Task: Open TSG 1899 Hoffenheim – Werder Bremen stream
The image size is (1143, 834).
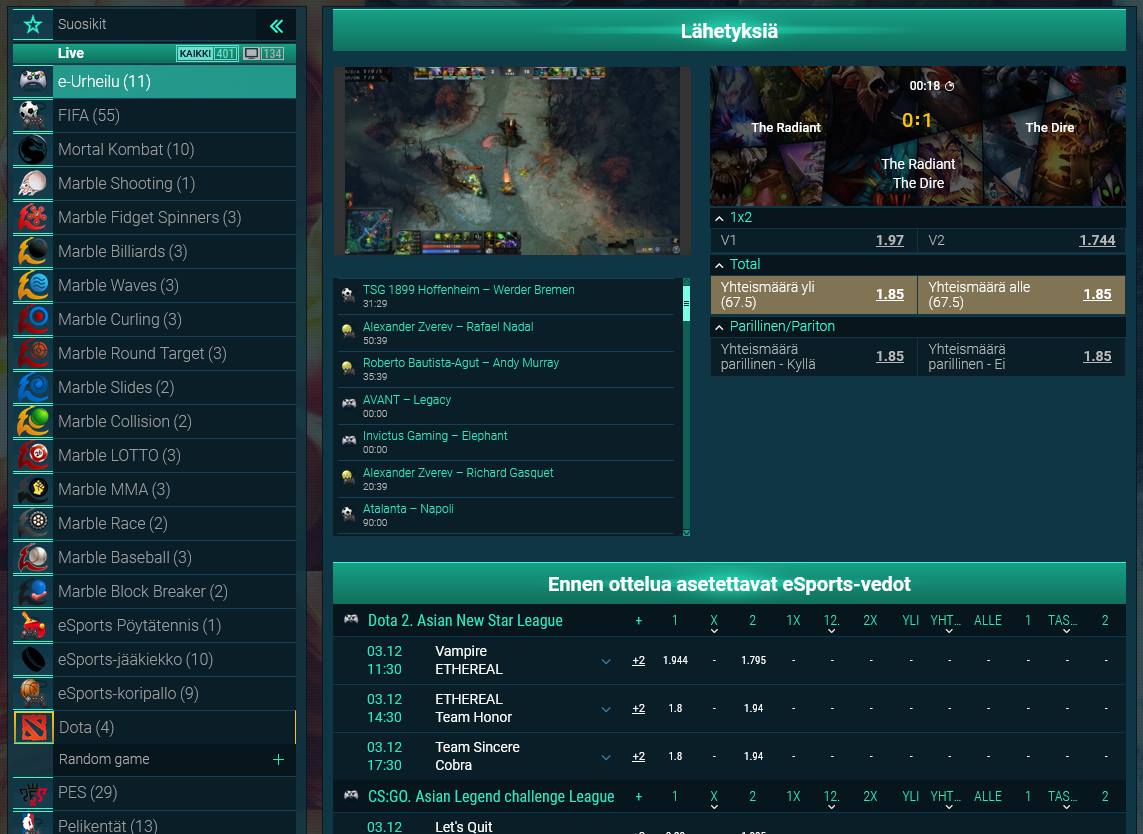Action: (x=507, y=296)
